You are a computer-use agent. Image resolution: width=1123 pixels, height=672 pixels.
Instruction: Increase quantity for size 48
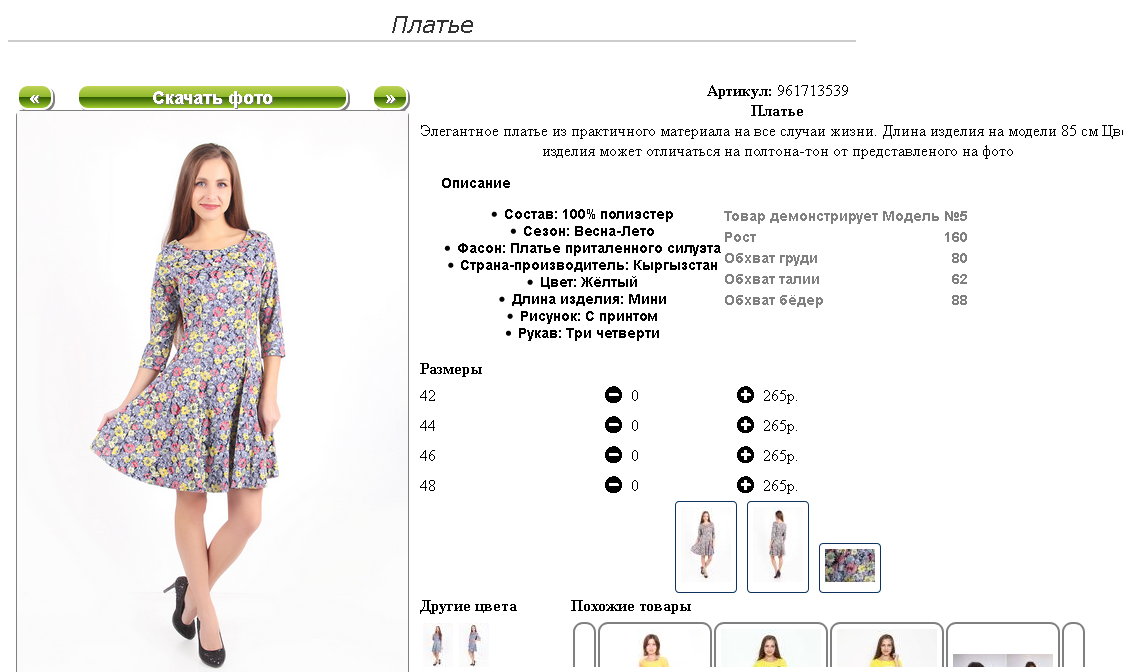(x=745, y=485)
